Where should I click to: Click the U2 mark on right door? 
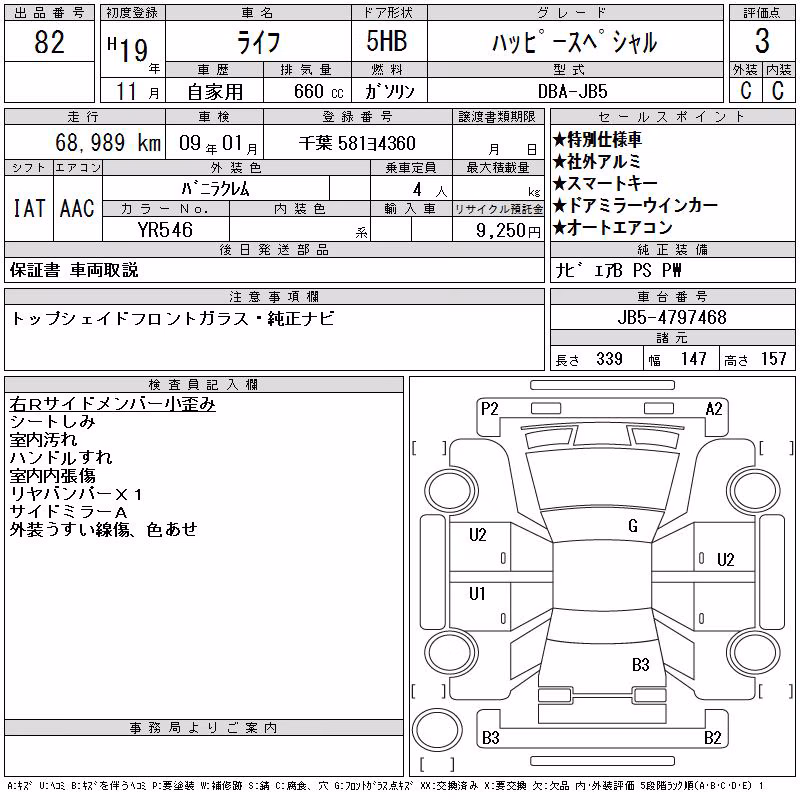726,560
